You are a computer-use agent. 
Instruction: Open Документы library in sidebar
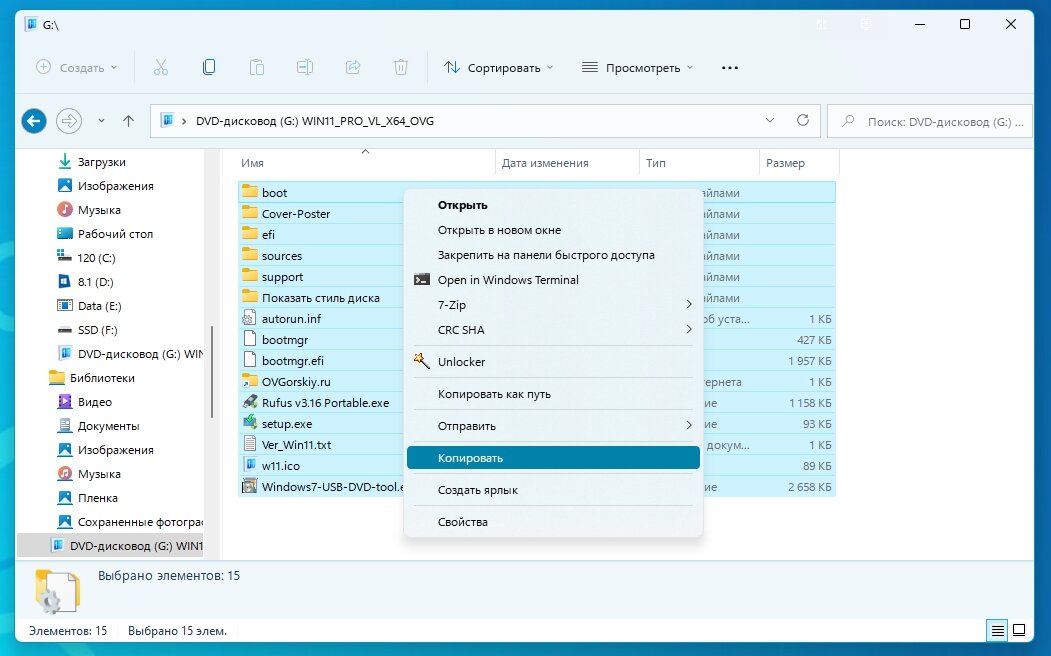(109, 425)
